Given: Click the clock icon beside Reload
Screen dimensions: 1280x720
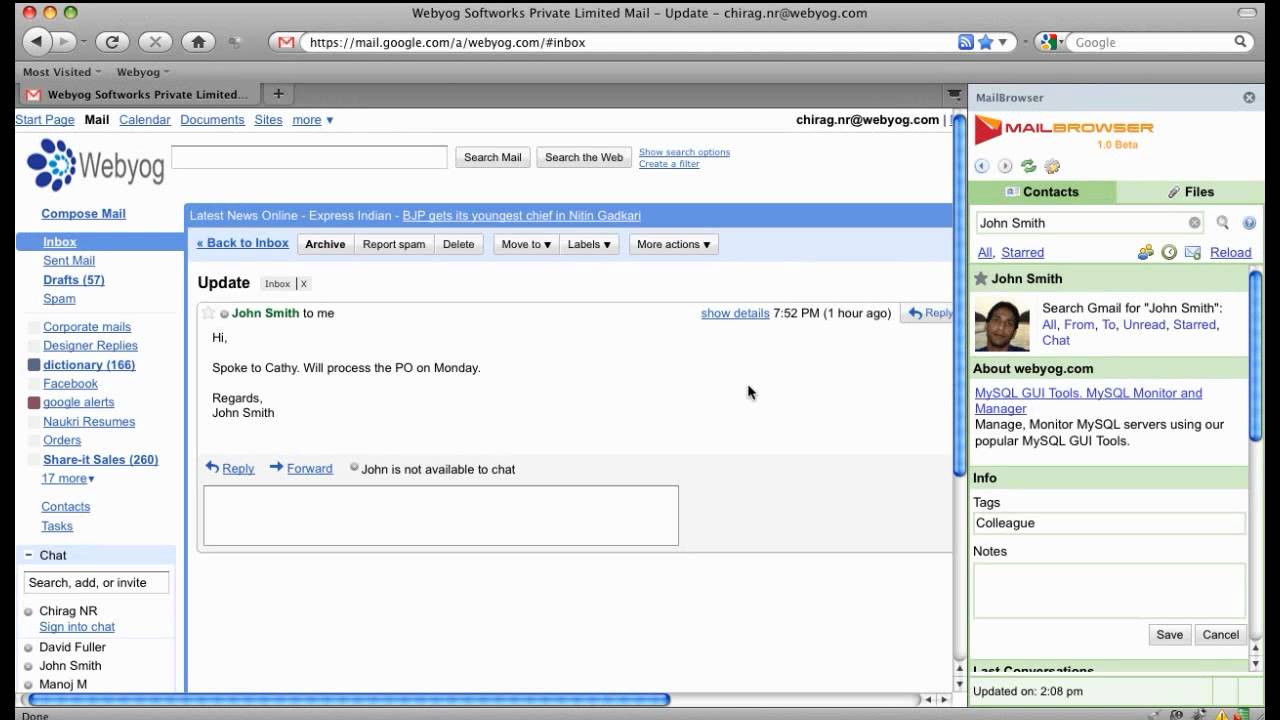Looking at the screenshot, I should tap(1169, 252).
